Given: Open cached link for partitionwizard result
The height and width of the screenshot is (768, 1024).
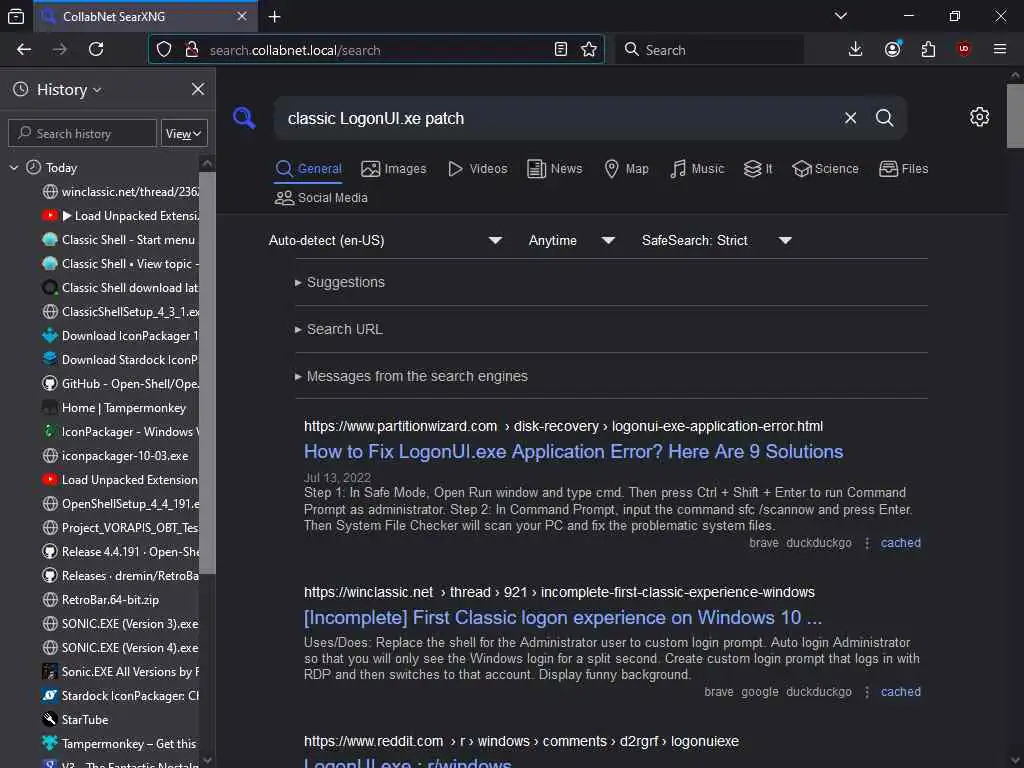Looking at the screenshot, I should [x=901, y=543].
